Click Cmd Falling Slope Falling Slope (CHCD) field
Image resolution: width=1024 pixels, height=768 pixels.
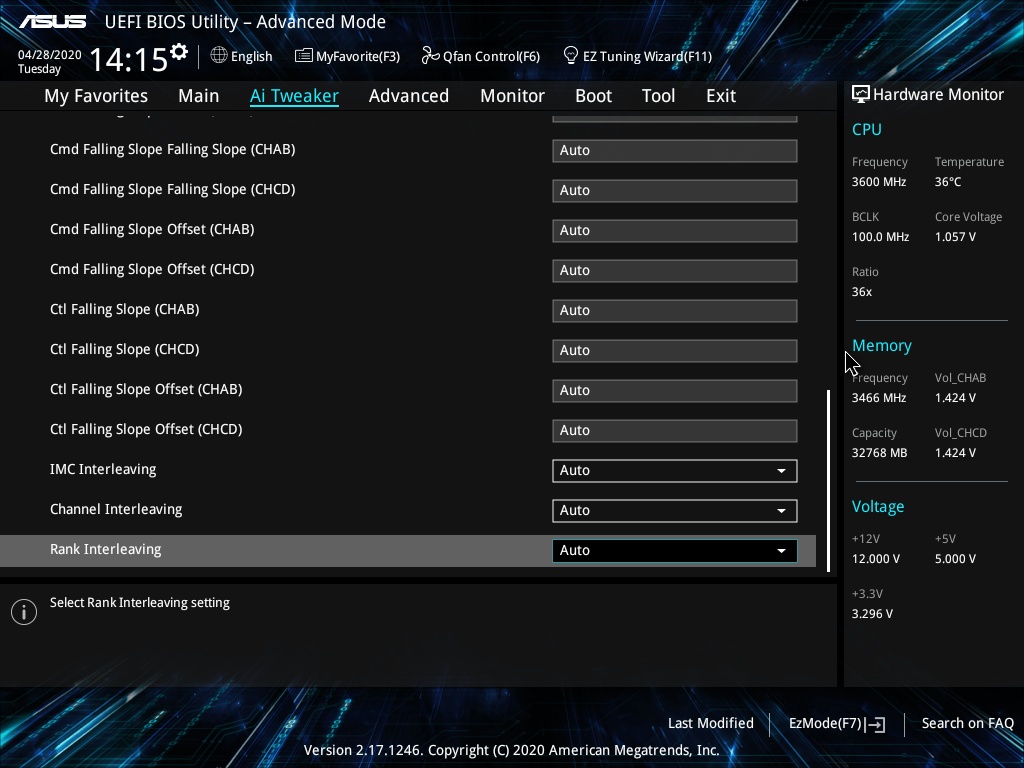(675, 191)
